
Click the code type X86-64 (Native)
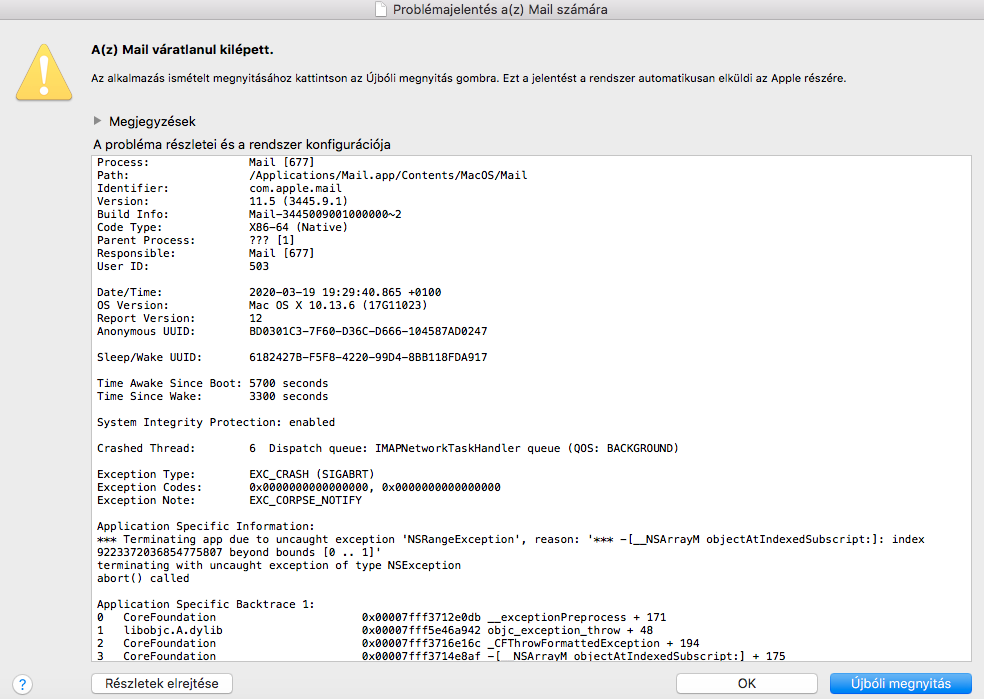click(298, 227)
